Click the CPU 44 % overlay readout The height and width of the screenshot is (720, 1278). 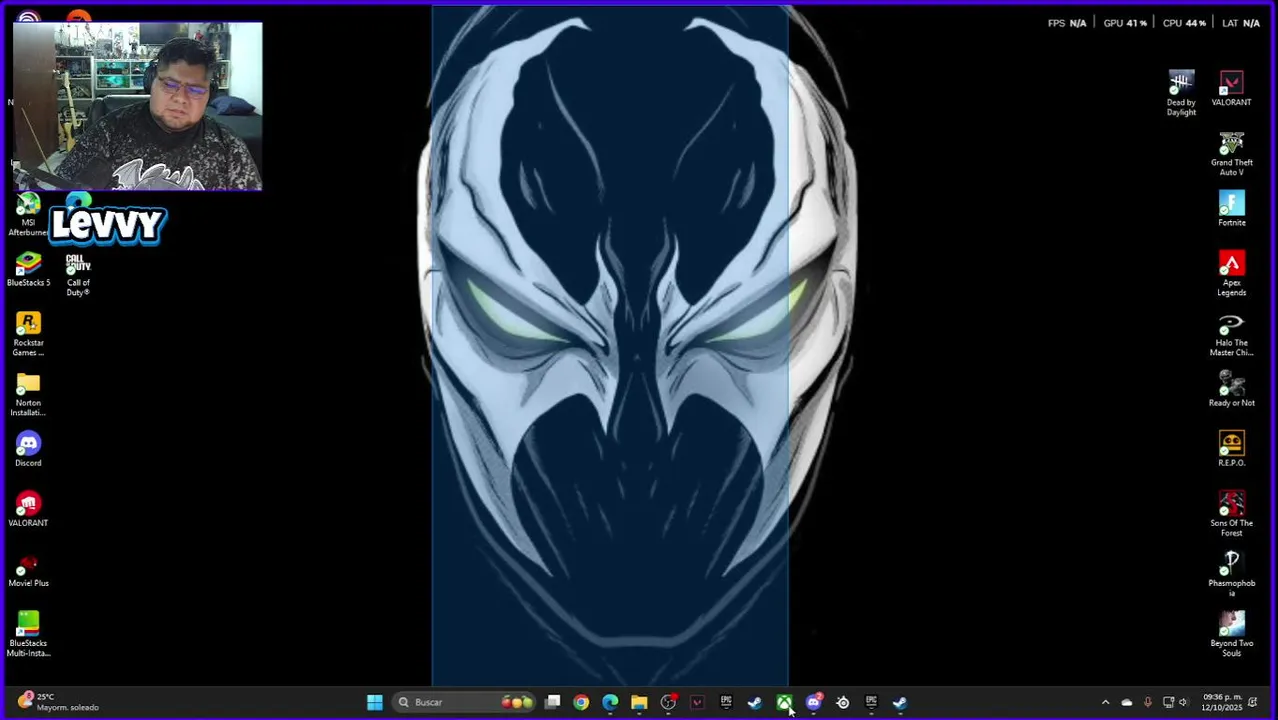(1184, 23)
